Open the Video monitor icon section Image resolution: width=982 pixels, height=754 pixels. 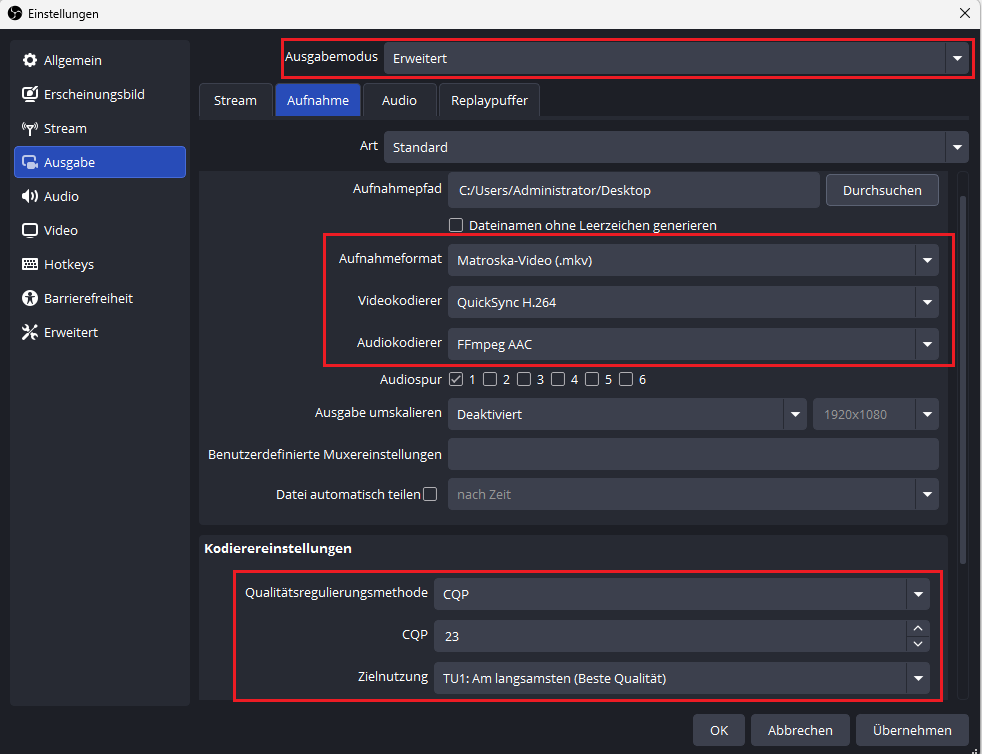(x=29, y=230)
